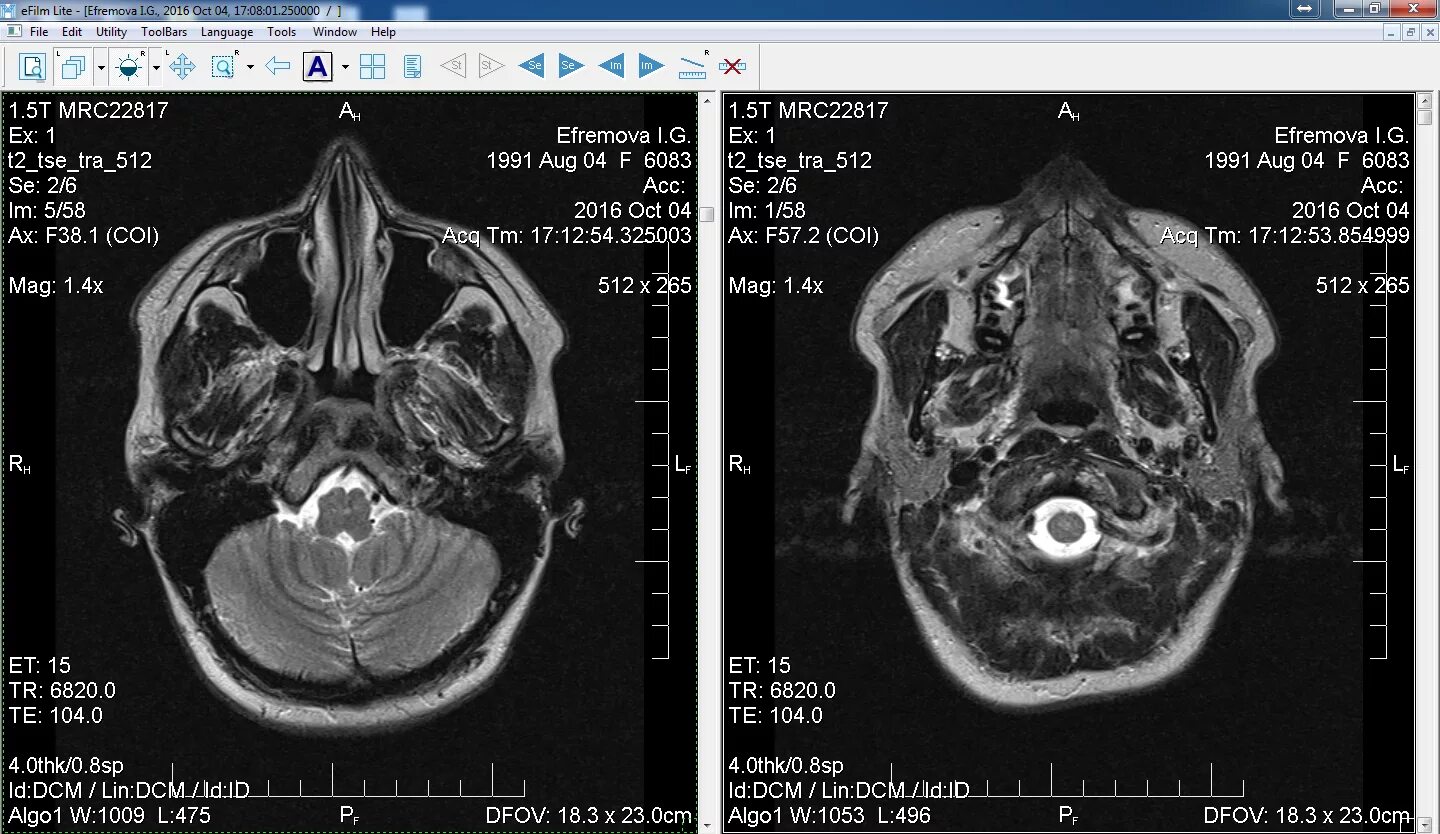Viewport: 1440px width, 834px height.
Task: Open the screen layout grid tool
Action: 372,67
